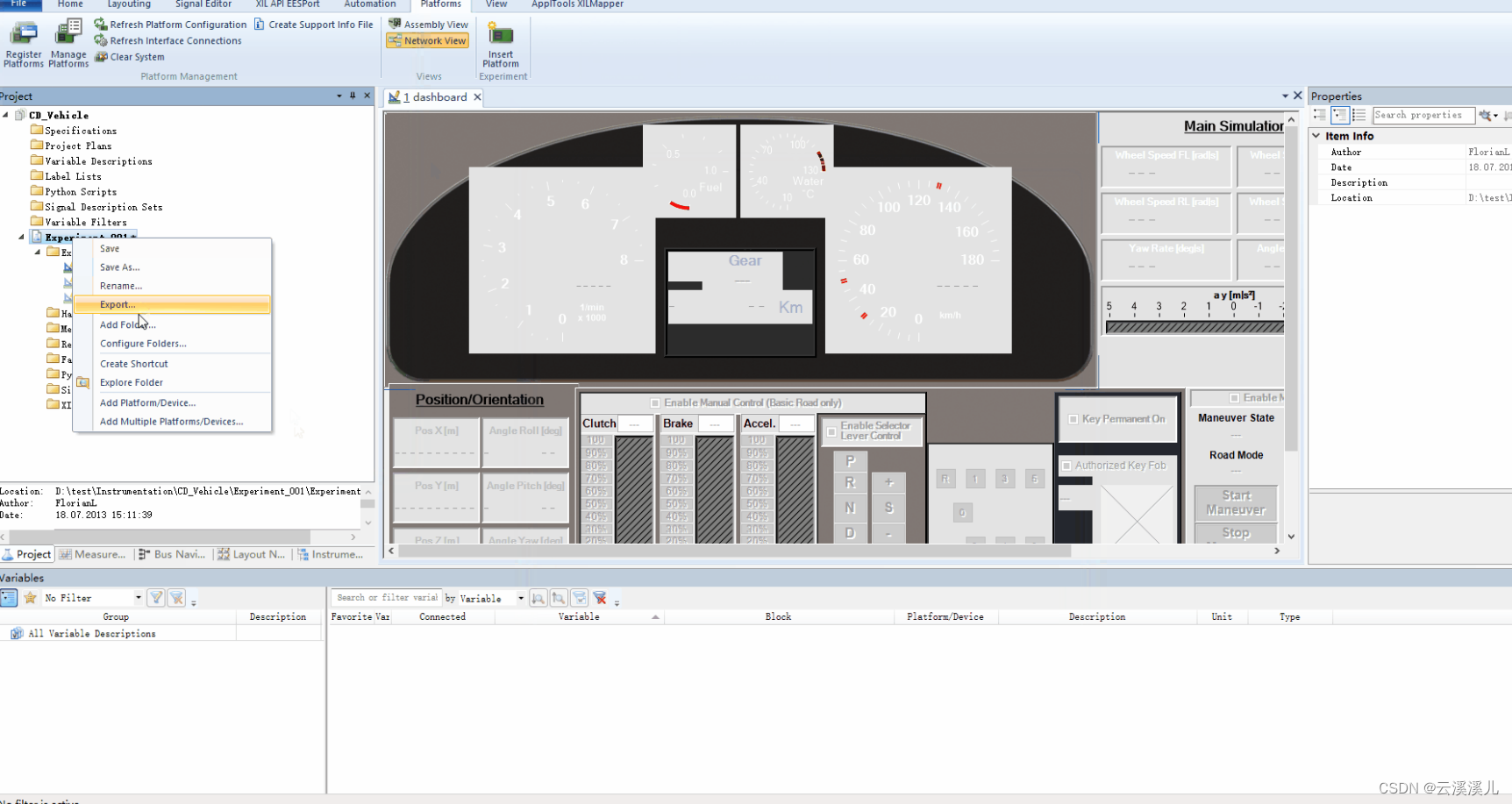Click the expand all properties icon
This screenshot has width=1512, height=804.
tap(1320, 115)
